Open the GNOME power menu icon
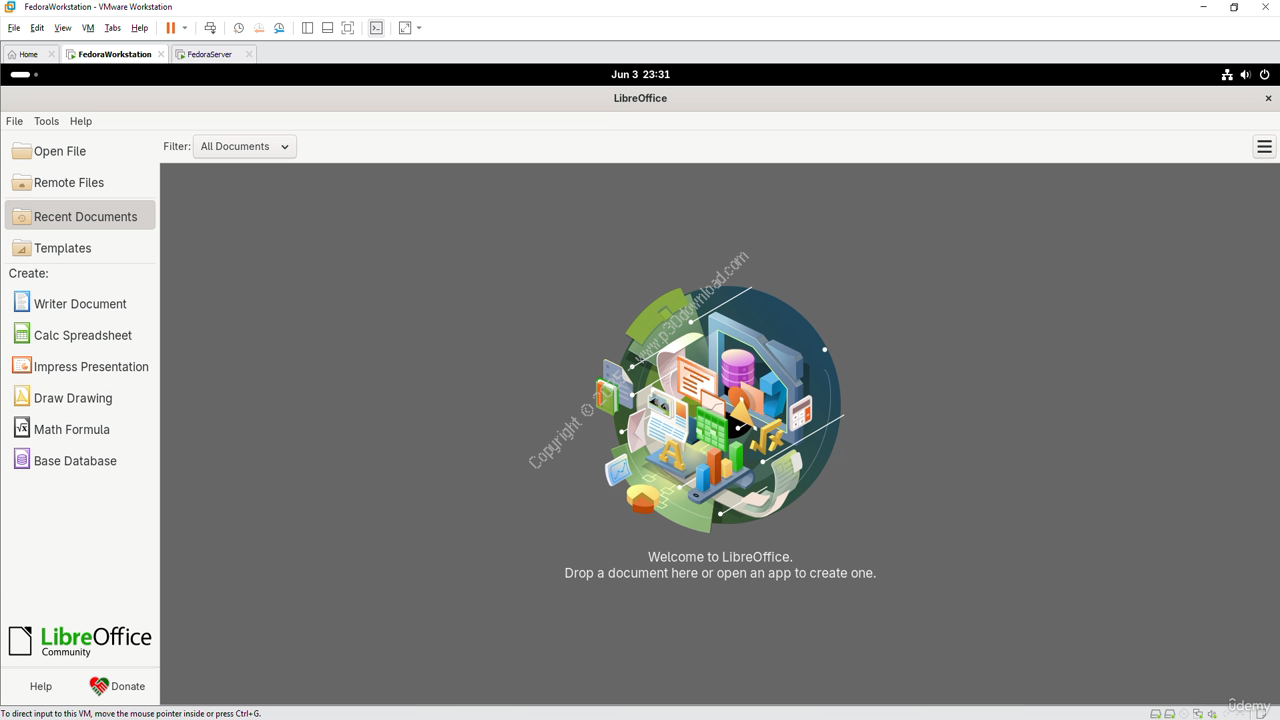The height and width of the screenshot is (720, 1280). (1265, 75)
